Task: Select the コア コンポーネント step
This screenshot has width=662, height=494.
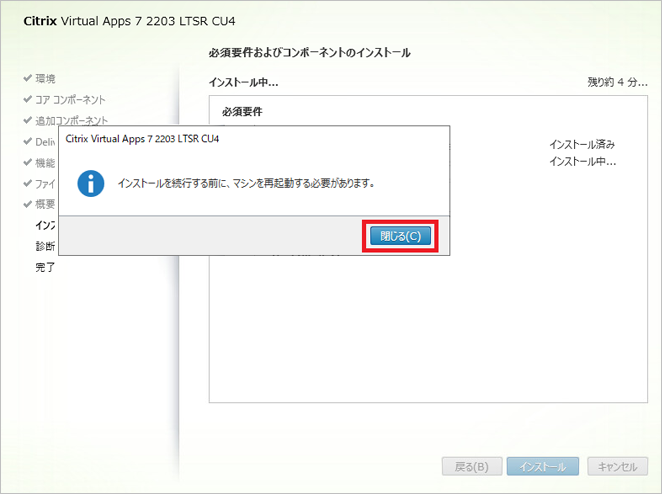Action: 70,100
